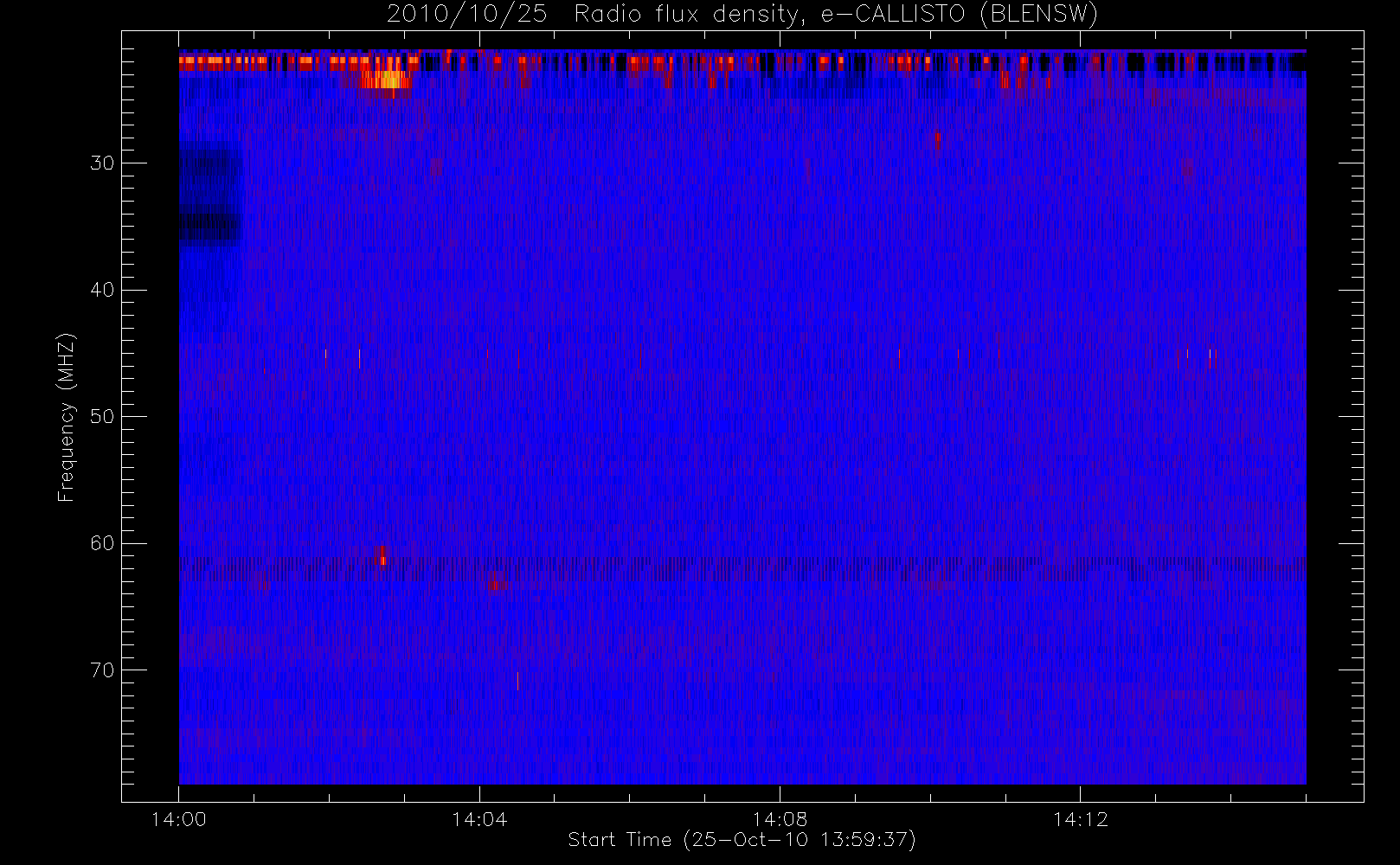The height and width of the screenshot is (865, 1400).
Task: Click the 70 frequency tick label
Action: (x=102, y=670)
